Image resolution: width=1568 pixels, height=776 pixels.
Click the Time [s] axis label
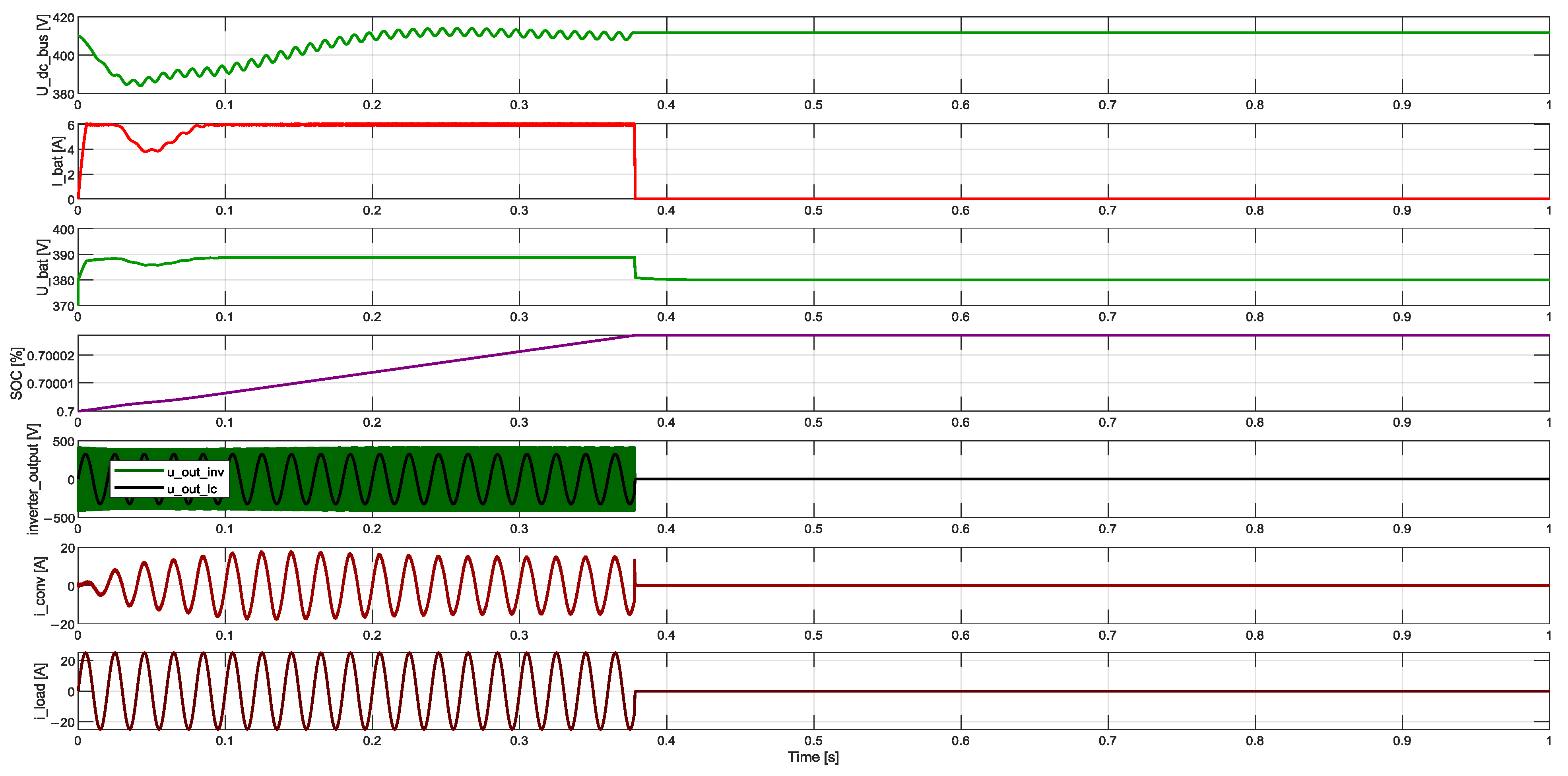[813, 757]
